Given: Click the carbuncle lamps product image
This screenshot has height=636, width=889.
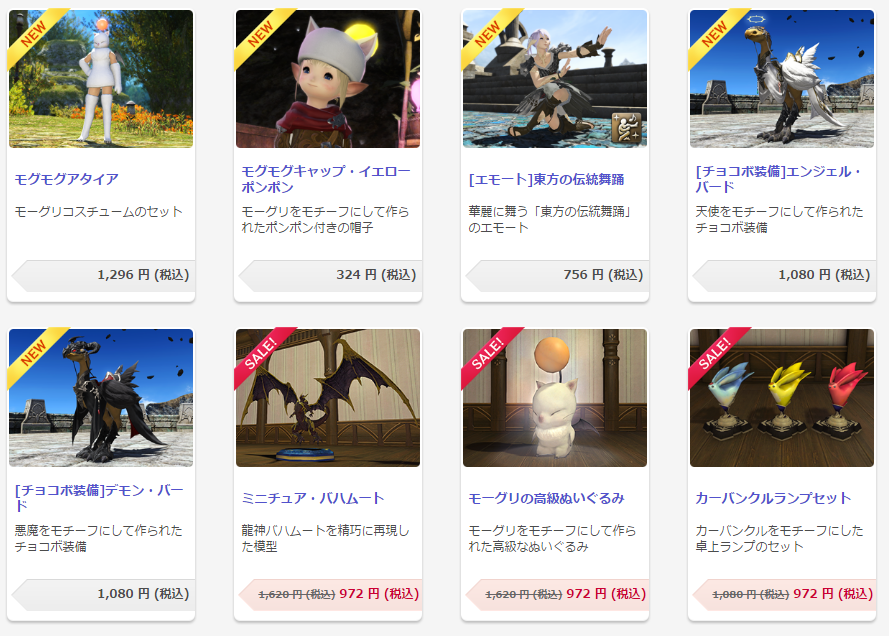Looking at the screenshot, I should click(x=782, y=398).
